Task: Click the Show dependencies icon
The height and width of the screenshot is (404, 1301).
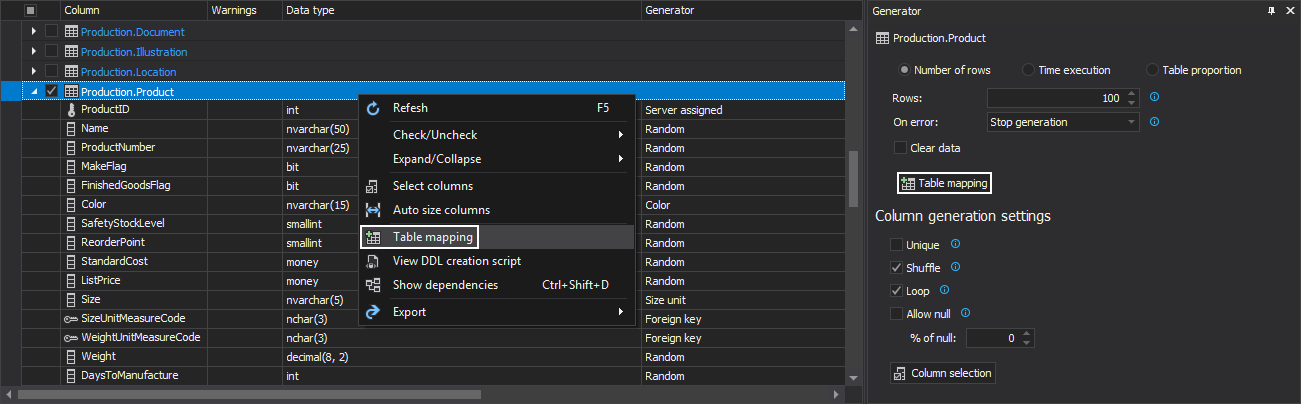Action: pyautogui.click(x=373, y=285)
